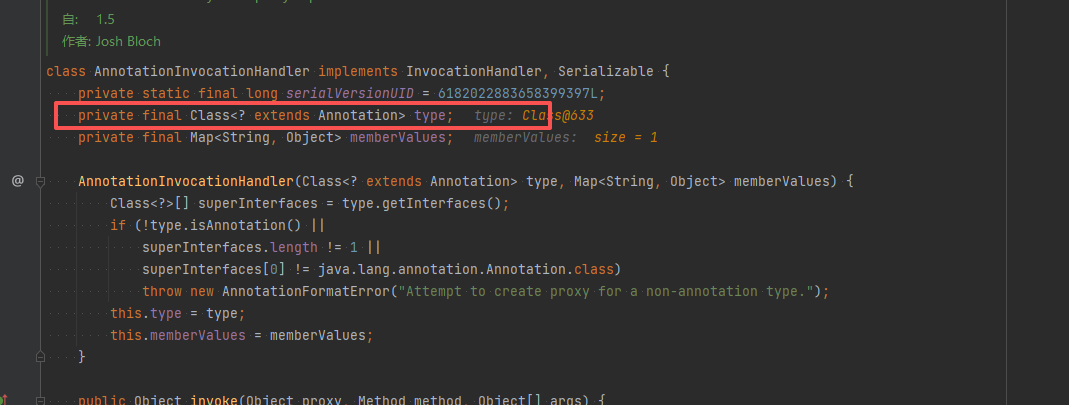This screenshot has height=405, width=1069.
Task: Select the AnnotationFormatError class reference
Action: 305,292
